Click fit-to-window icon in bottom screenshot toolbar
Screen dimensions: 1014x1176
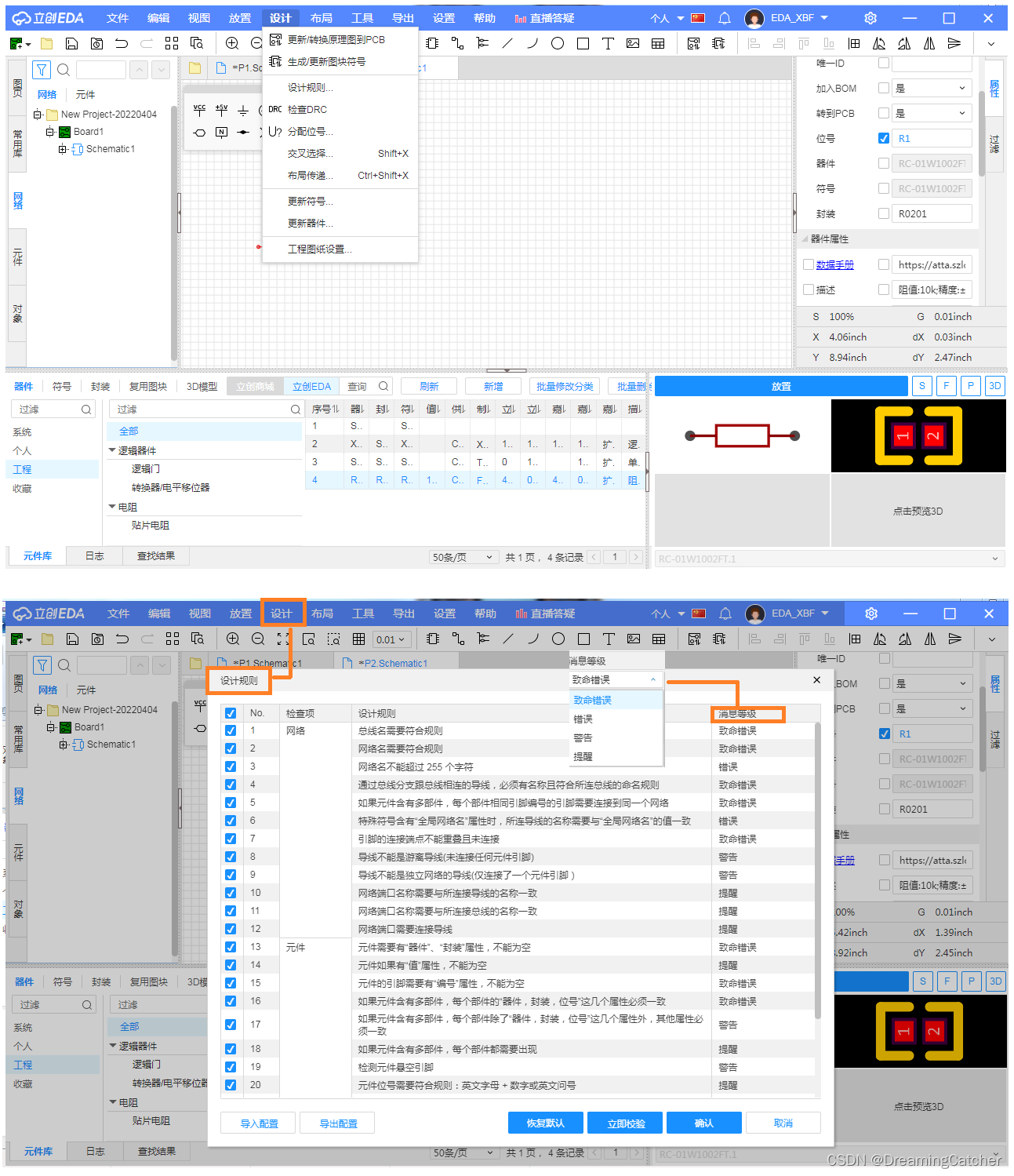coord(283,639)
